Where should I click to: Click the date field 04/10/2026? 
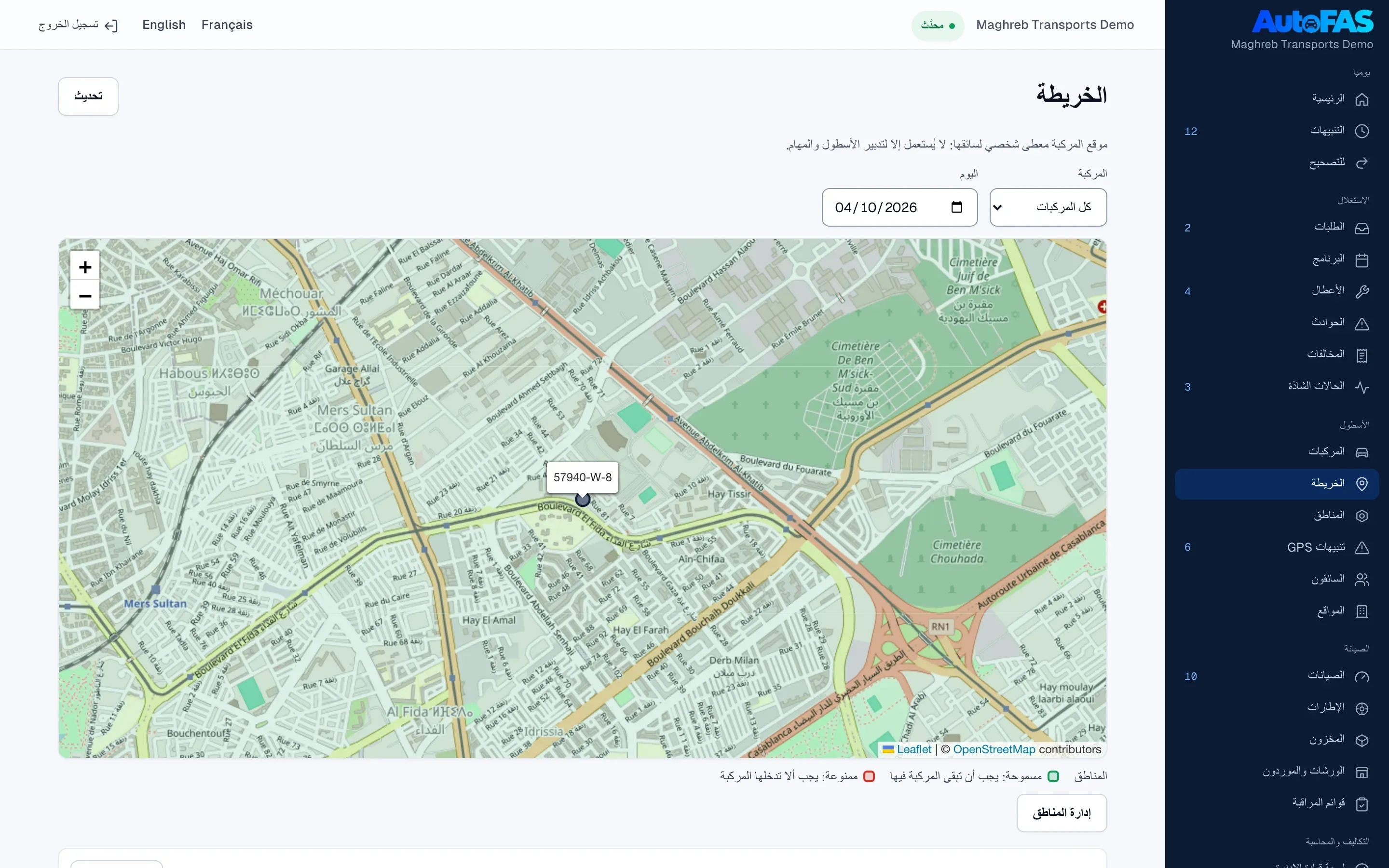(x=899, y=207)
